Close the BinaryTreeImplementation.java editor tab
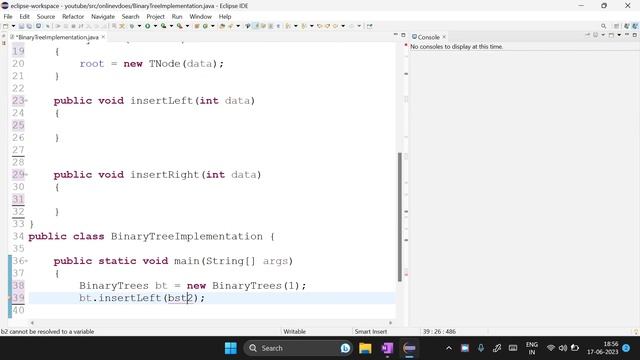This screenshot has width=640, height=360. (103, 37)
